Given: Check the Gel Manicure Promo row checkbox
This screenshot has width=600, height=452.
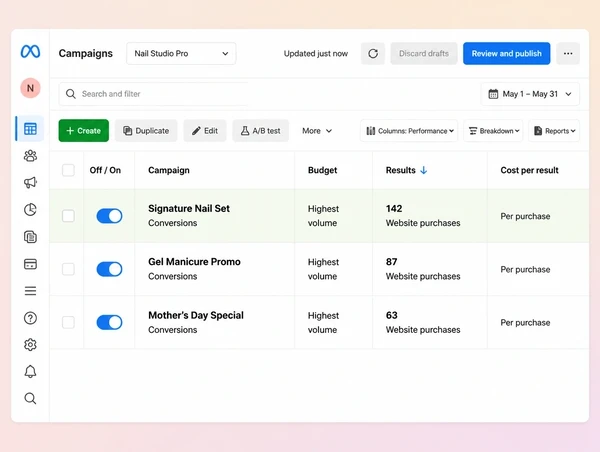Looking at the screenshot, I should 68,269.
